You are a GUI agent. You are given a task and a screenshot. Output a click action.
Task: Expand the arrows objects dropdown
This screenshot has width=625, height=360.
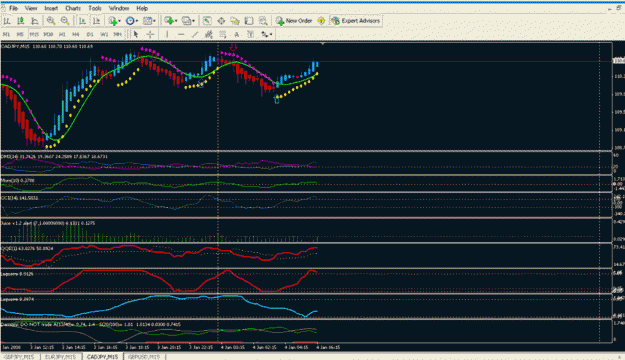[267, 35]
